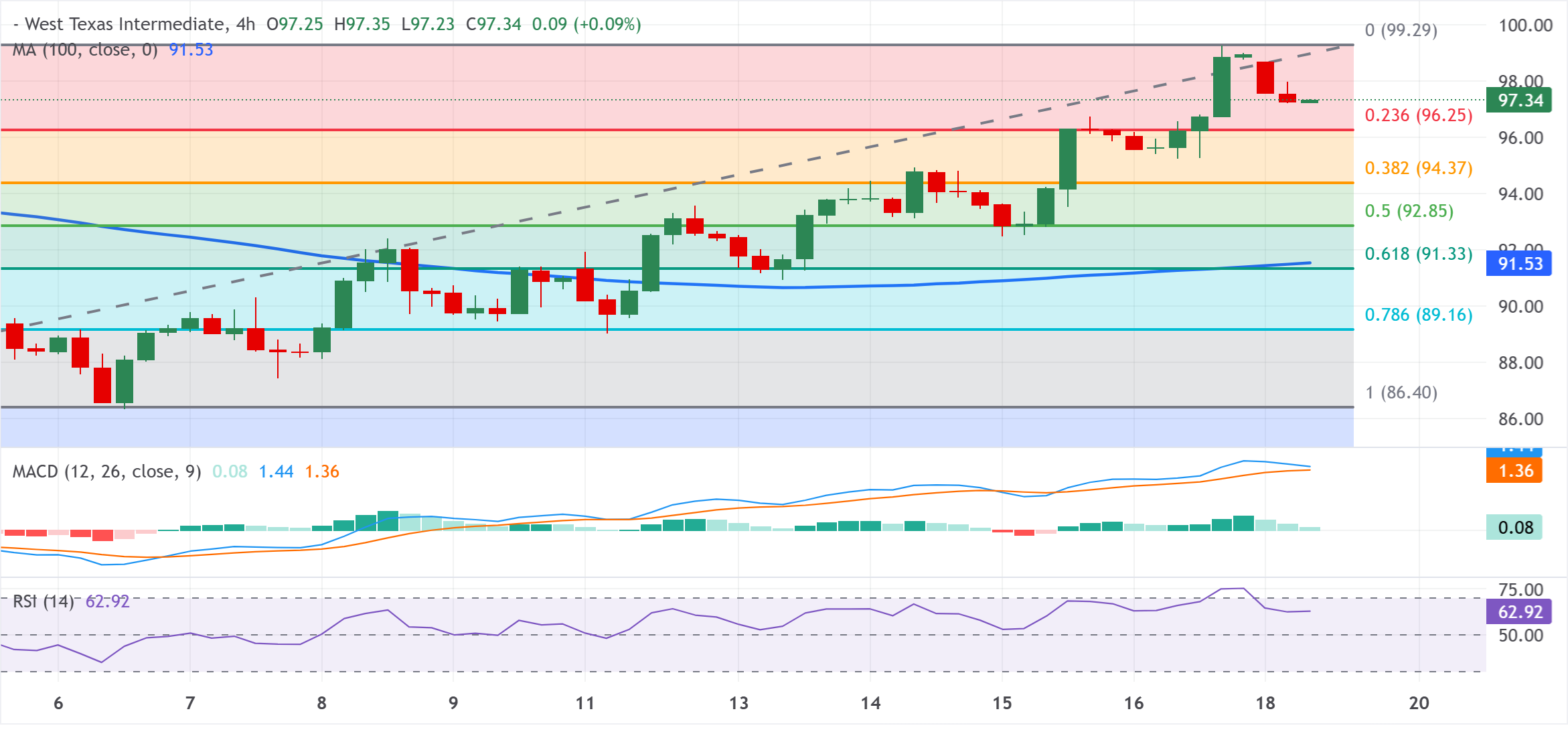Click the 0.09 (+0.09%) change value

[586, 24]
